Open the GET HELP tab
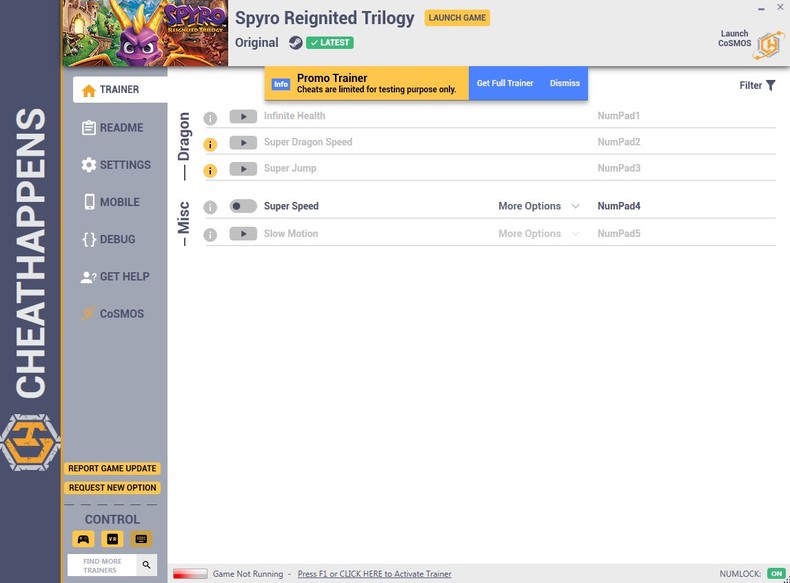 click(x=115, y=277)
